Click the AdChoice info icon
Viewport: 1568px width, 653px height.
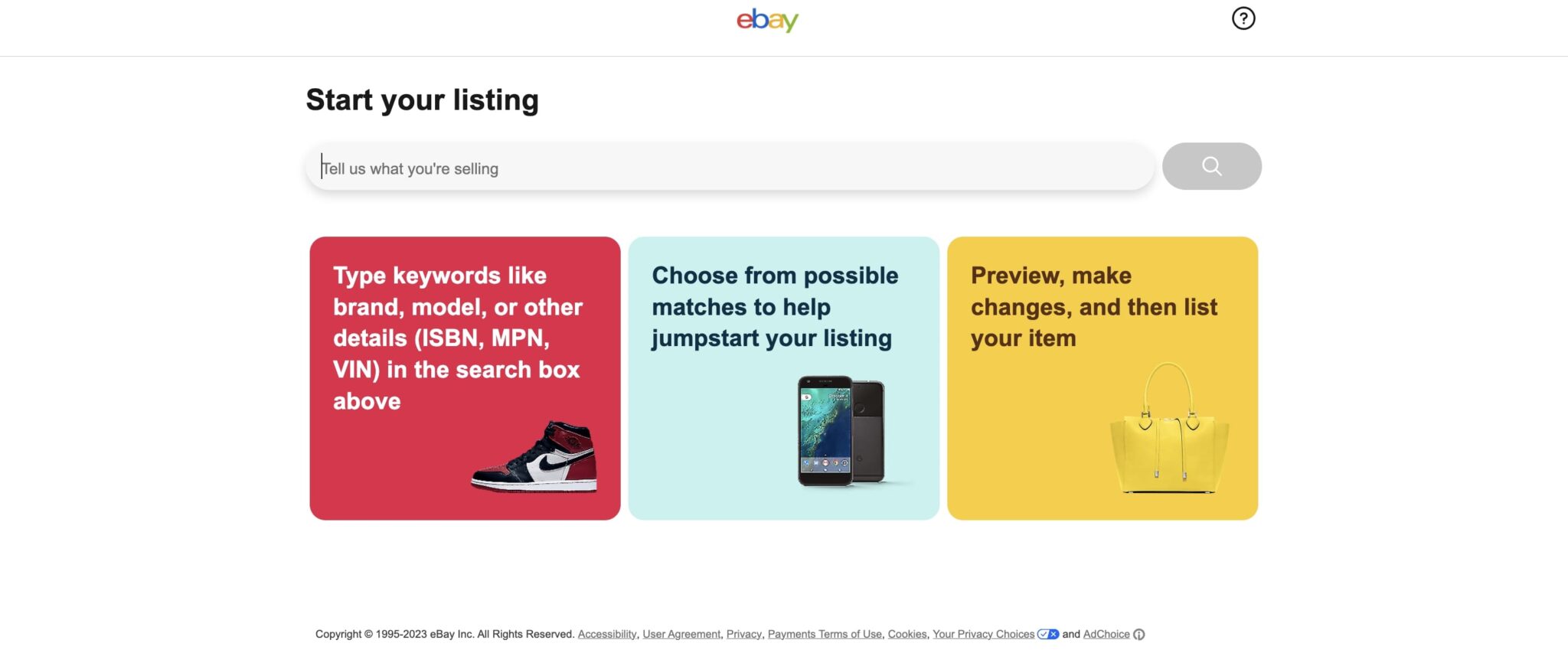point(1140,634)
